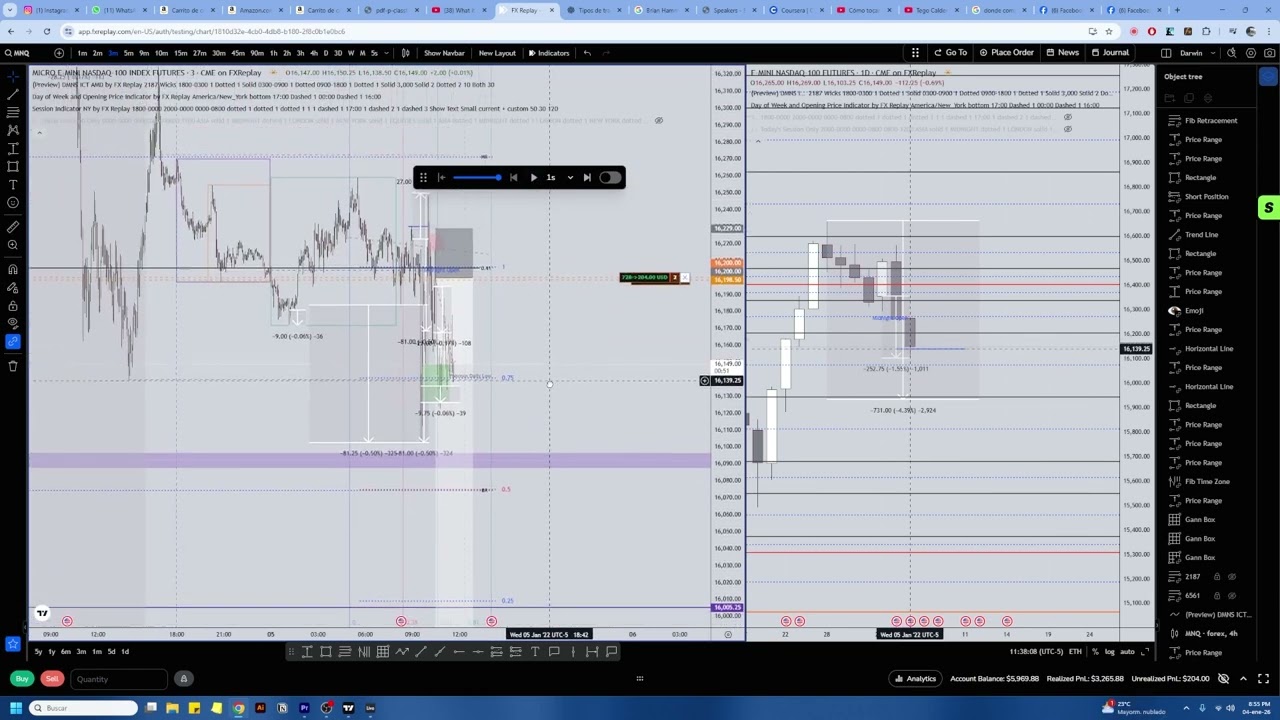Grab the top menu grip dots icon
Viewport: 1280px width, 720px height.
pyautogui.click(x=915, y=53)
